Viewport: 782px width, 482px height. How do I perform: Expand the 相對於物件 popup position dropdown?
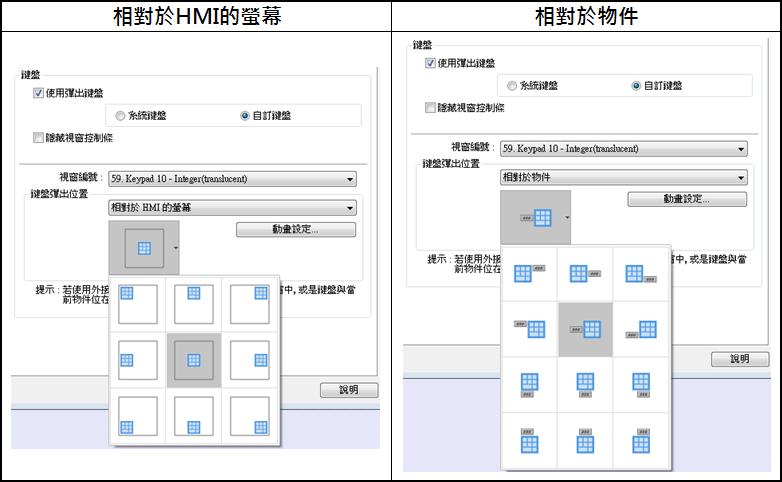pos(623,177)
